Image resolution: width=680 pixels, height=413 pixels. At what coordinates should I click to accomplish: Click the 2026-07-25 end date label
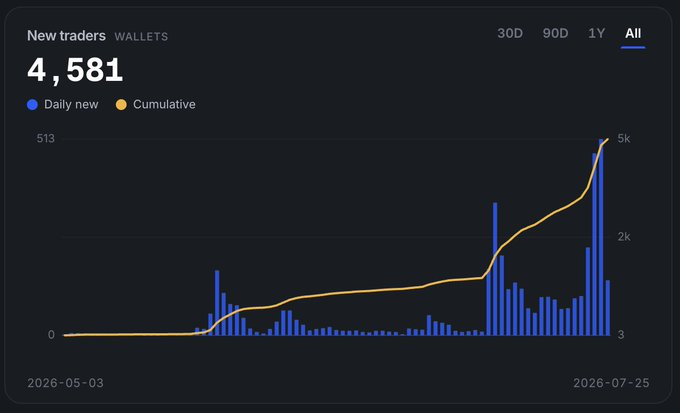point(611,383)
